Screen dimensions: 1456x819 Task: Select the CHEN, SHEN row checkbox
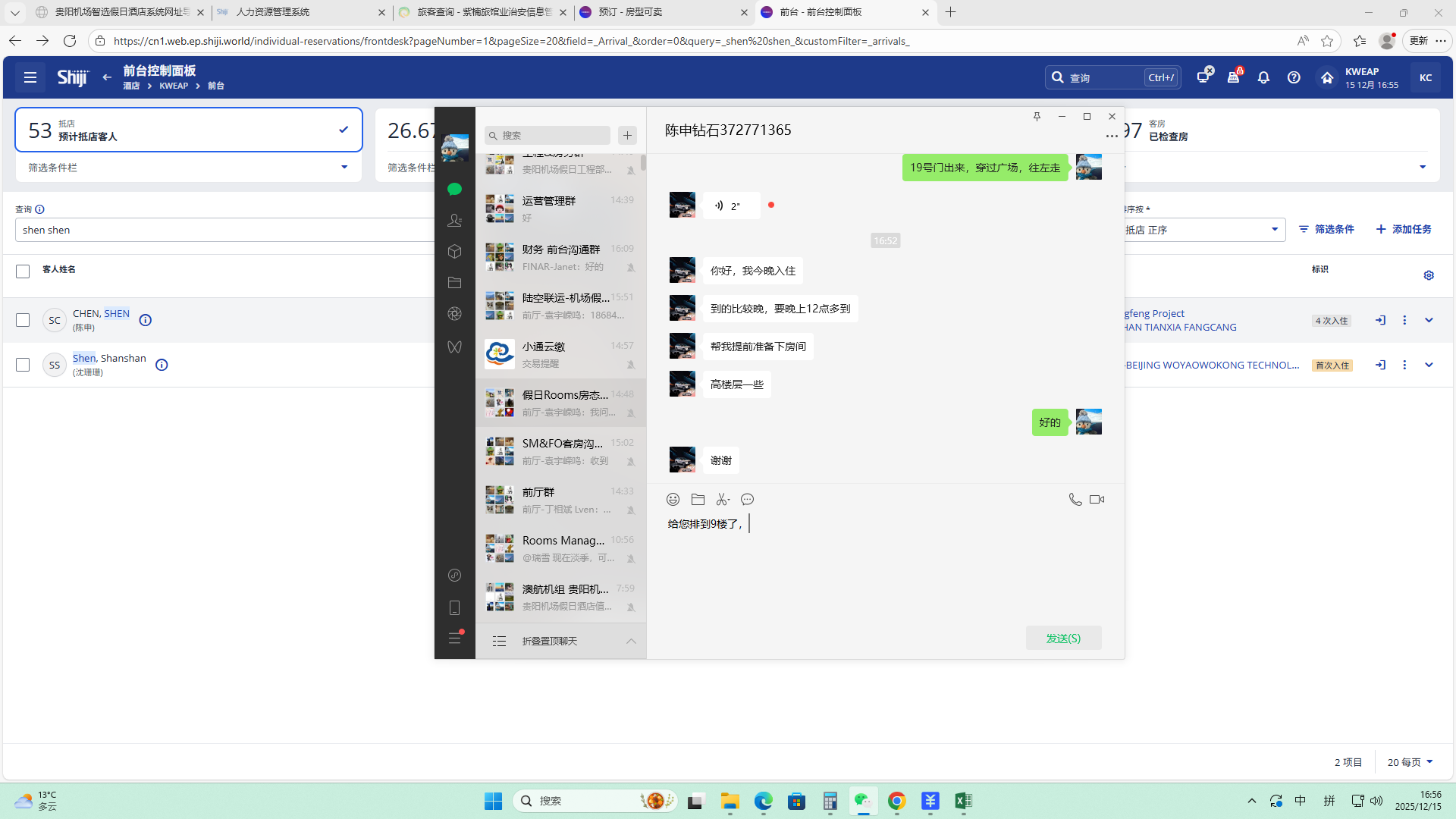(x=23, y=320)
